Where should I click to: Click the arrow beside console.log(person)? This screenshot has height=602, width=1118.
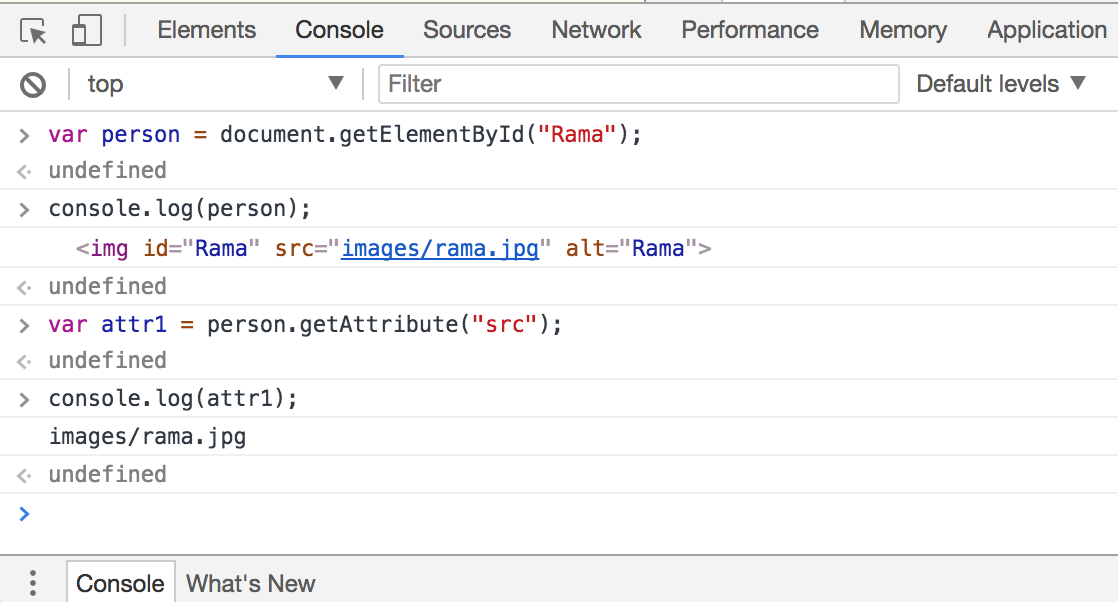(24, 210)
